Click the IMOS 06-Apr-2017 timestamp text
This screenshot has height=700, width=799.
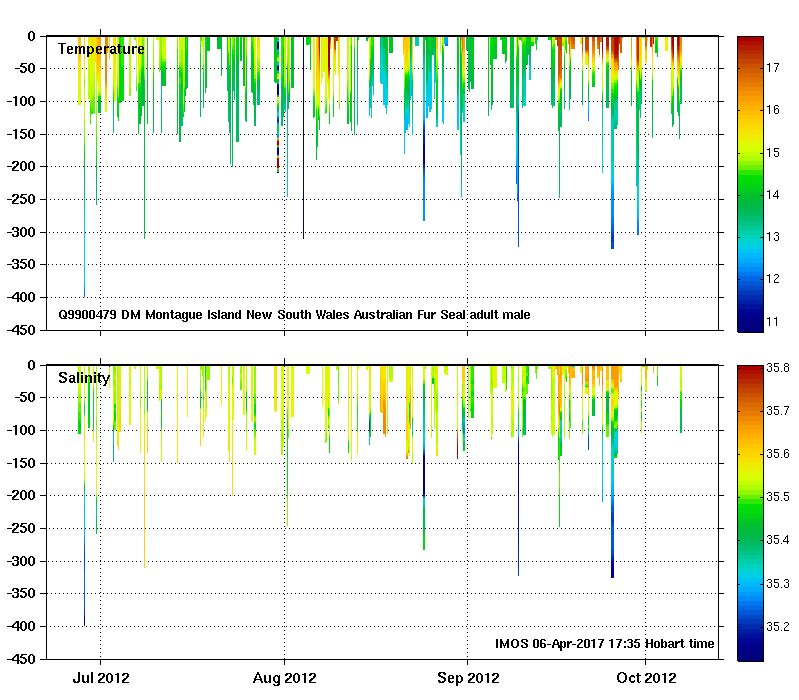tap(605, 644)
